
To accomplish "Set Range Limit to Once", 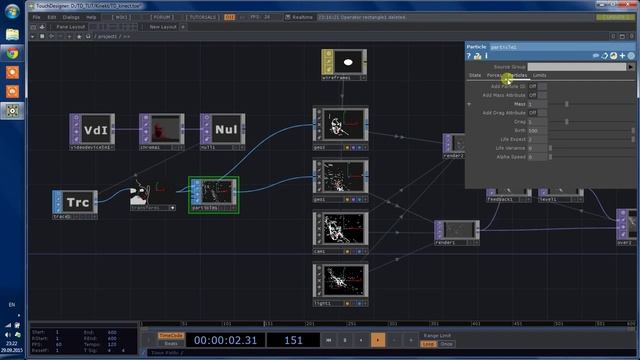I will 446,344.
